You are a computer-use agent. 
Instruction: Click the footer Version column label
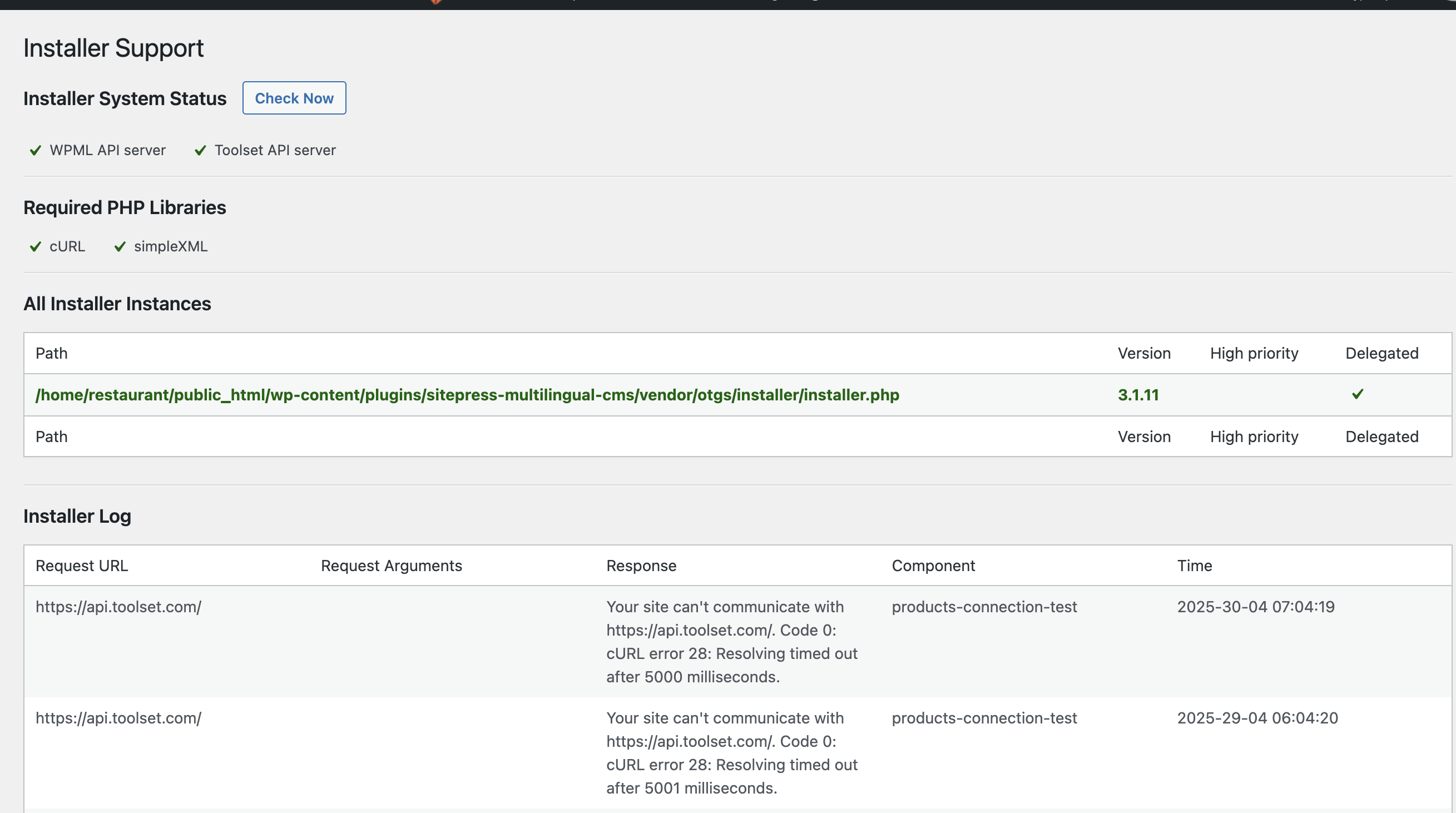pyautogui.click(x=1144, y=437)
